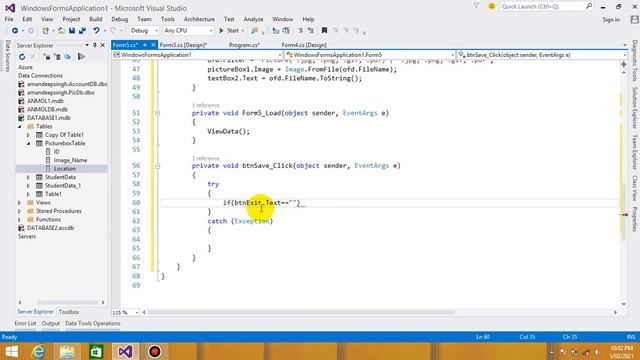The image size is (640, 360).
Task: Click the bookmark toggle icon in toolbar
Action: tap(324, 31)
